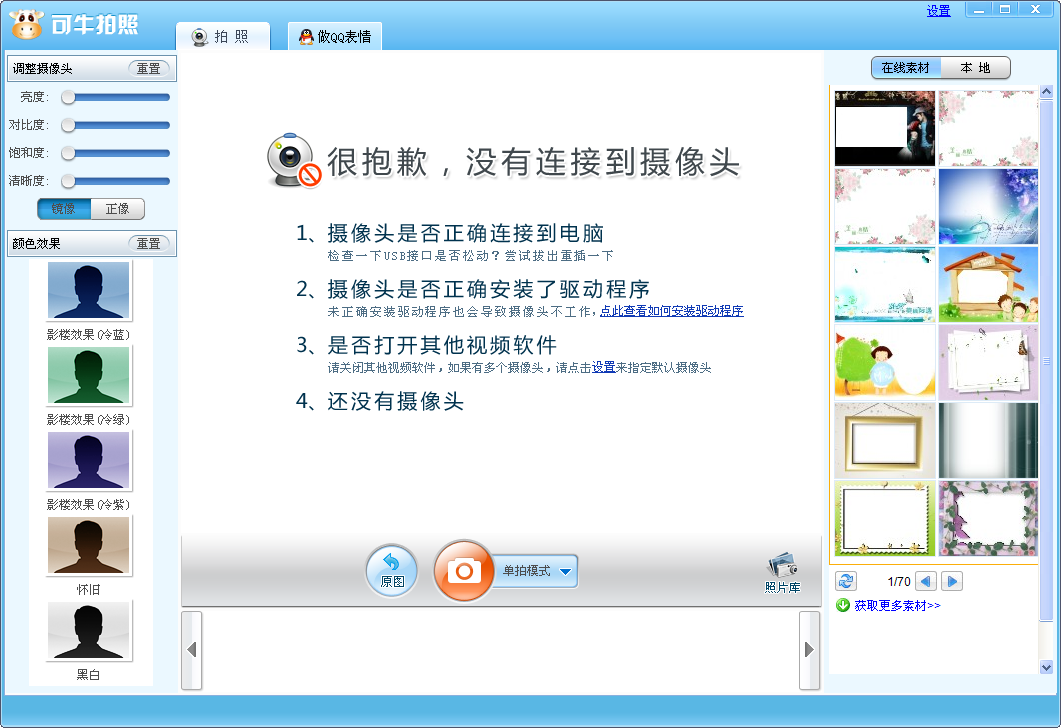This screenshot has width=1061, height=728.
Task: Open 设置 link at top right
Action: coord(939,11)
